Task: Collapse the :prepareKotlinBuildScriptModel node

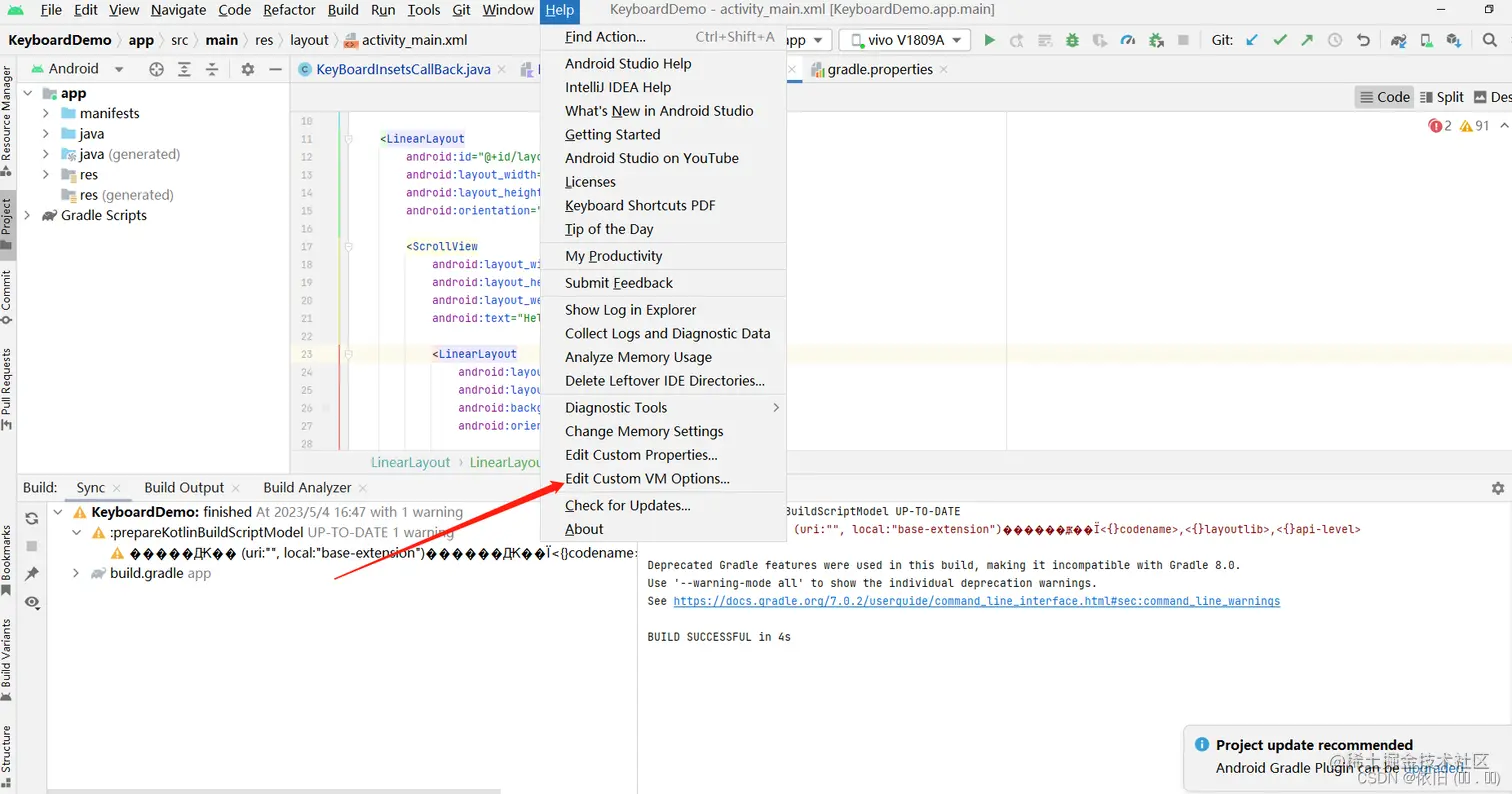Action: point(77,532)
